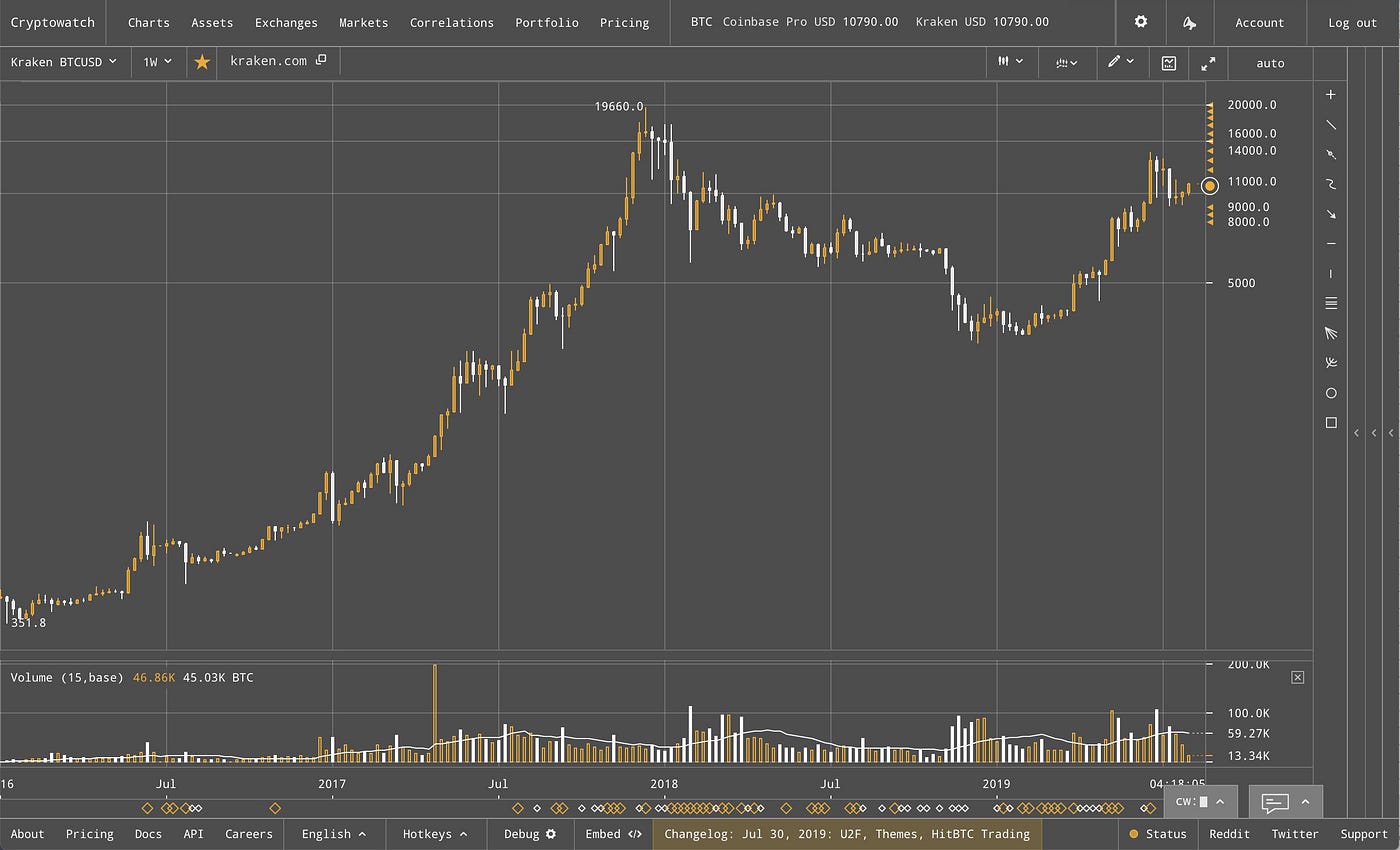
Task: Expand the Hotkeys menu in footer
Action: tap(435, 834)
